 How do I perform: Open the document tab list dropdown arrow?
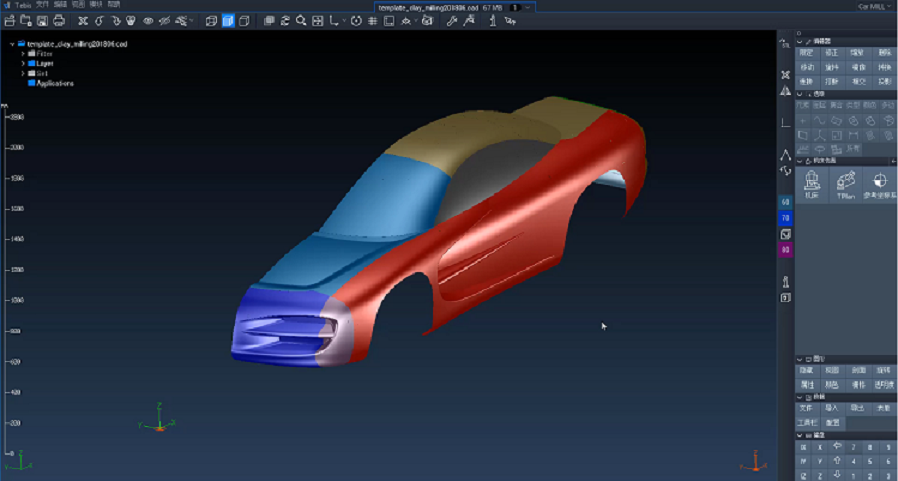point(527,7)
